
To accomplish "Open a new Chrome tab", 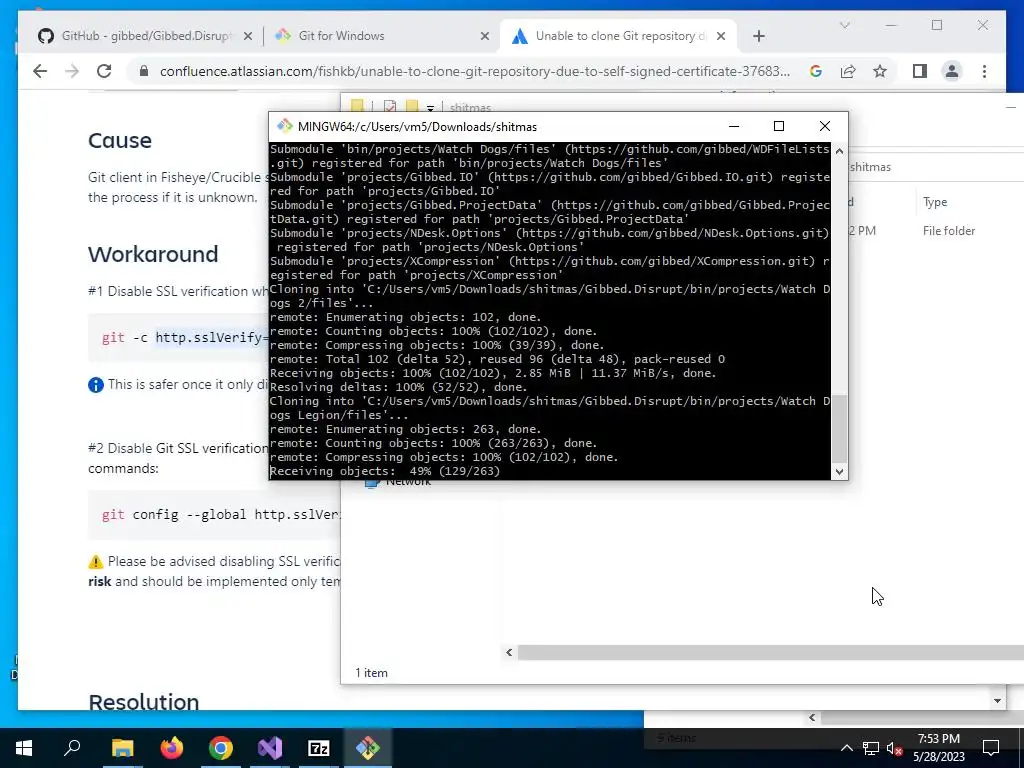I will (758, 37).
